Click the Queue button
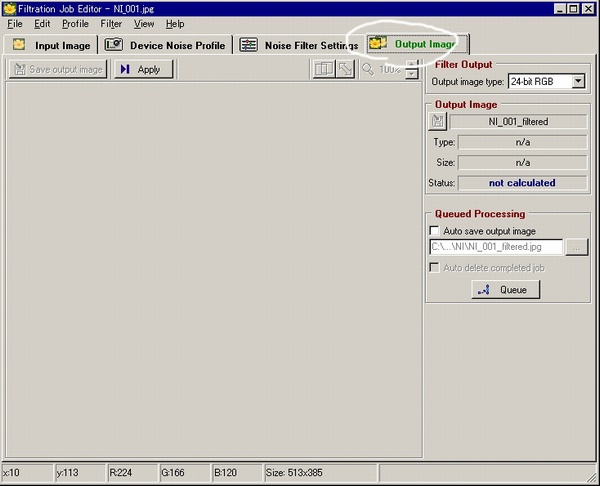Viewport: 600px width, 486px height. pos(506,290)
